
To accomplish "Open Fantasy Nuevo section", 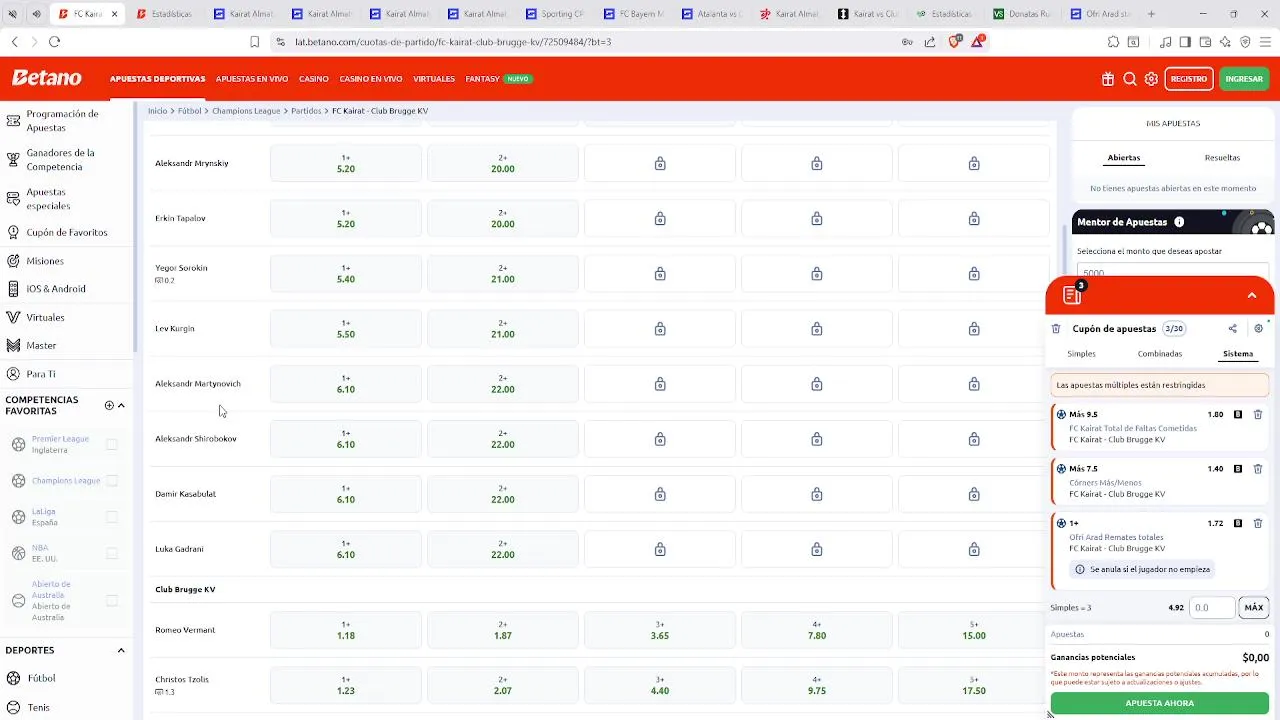I will [x=498, y=79].
